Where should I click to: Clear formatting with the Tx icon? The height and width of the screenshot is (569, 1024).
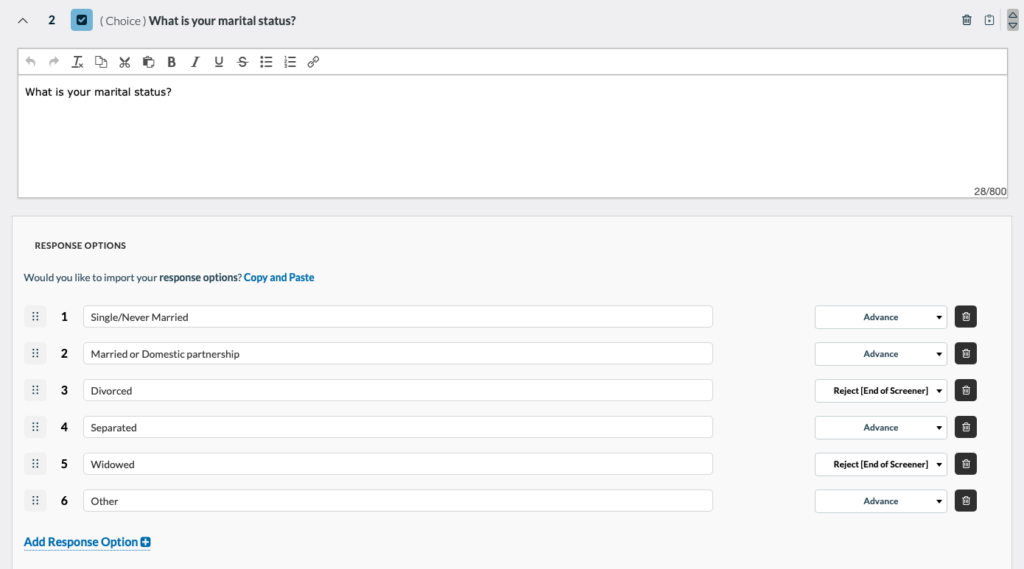78,62
